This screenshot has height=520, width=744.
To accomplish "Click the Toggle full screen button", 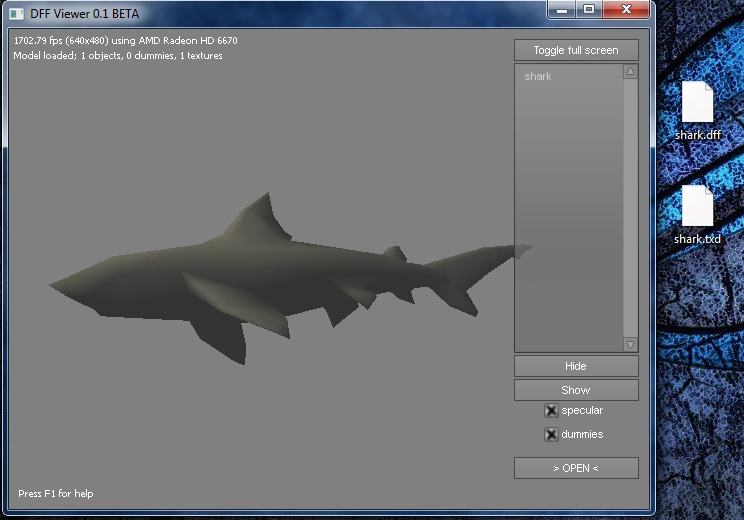I will 576,50.
